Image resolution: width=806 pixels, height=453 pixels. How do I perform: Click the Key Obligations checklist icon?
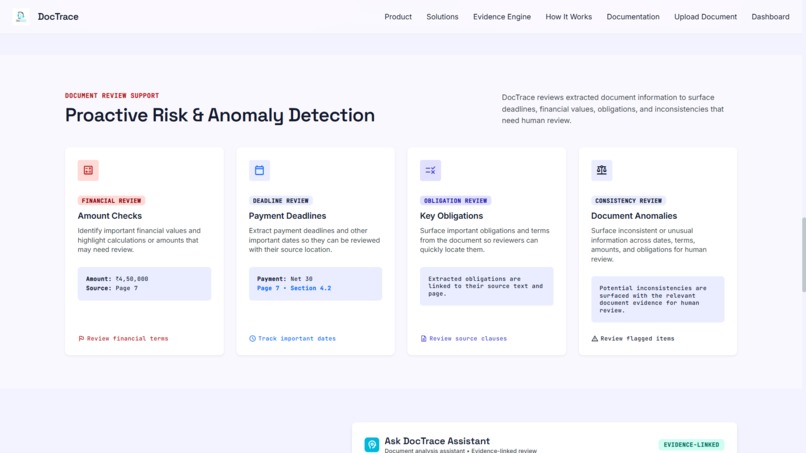coord(430,170)
